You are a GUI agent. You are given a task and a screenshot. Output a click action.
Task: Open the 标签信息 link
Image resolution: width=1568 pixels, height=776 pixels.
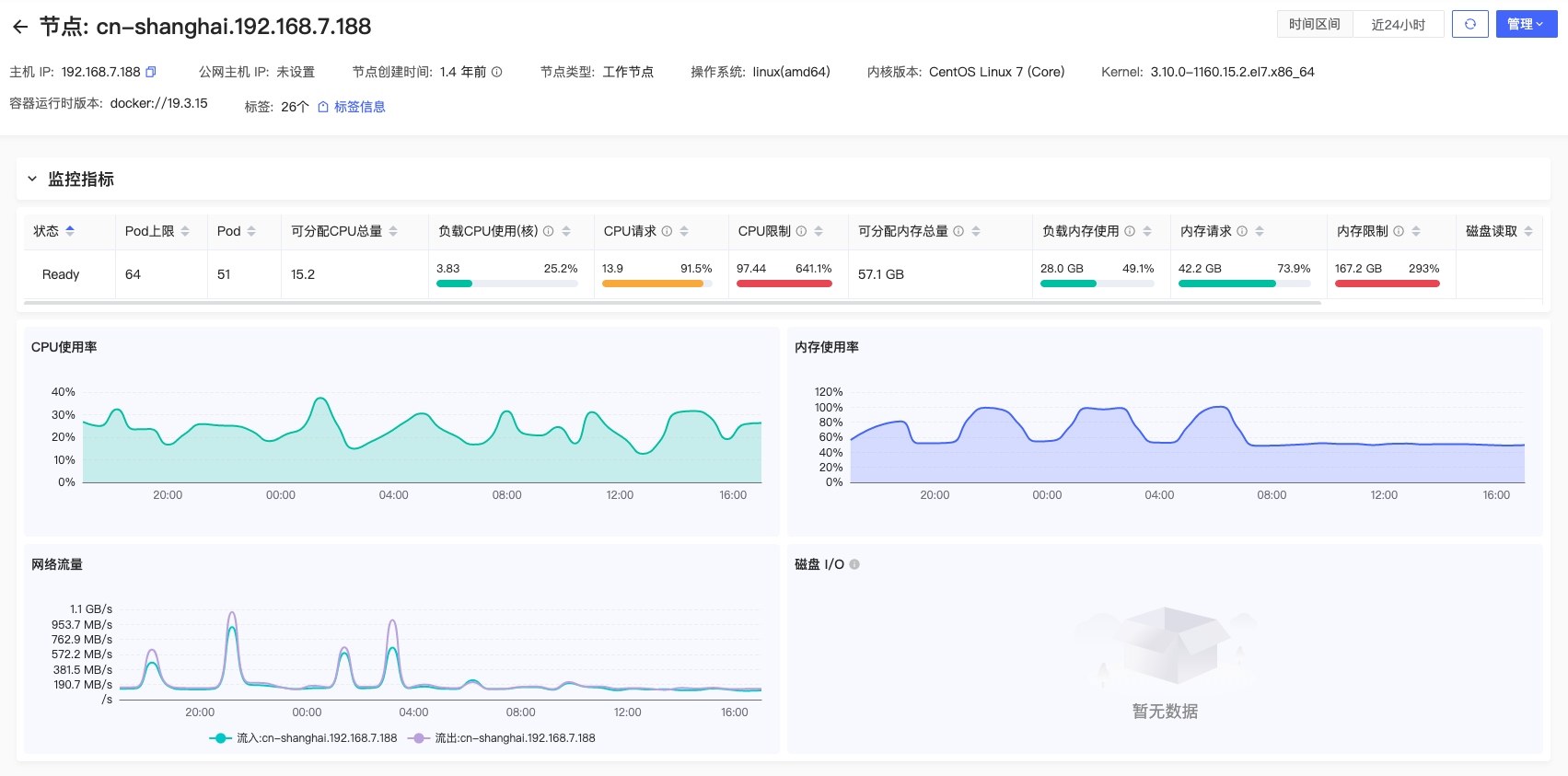click(359, 107)
